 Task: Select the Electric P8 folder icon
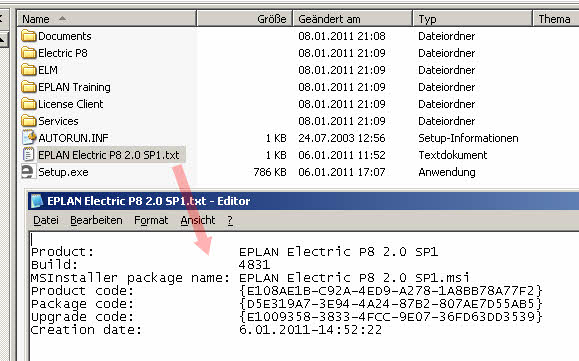point(28,53)
